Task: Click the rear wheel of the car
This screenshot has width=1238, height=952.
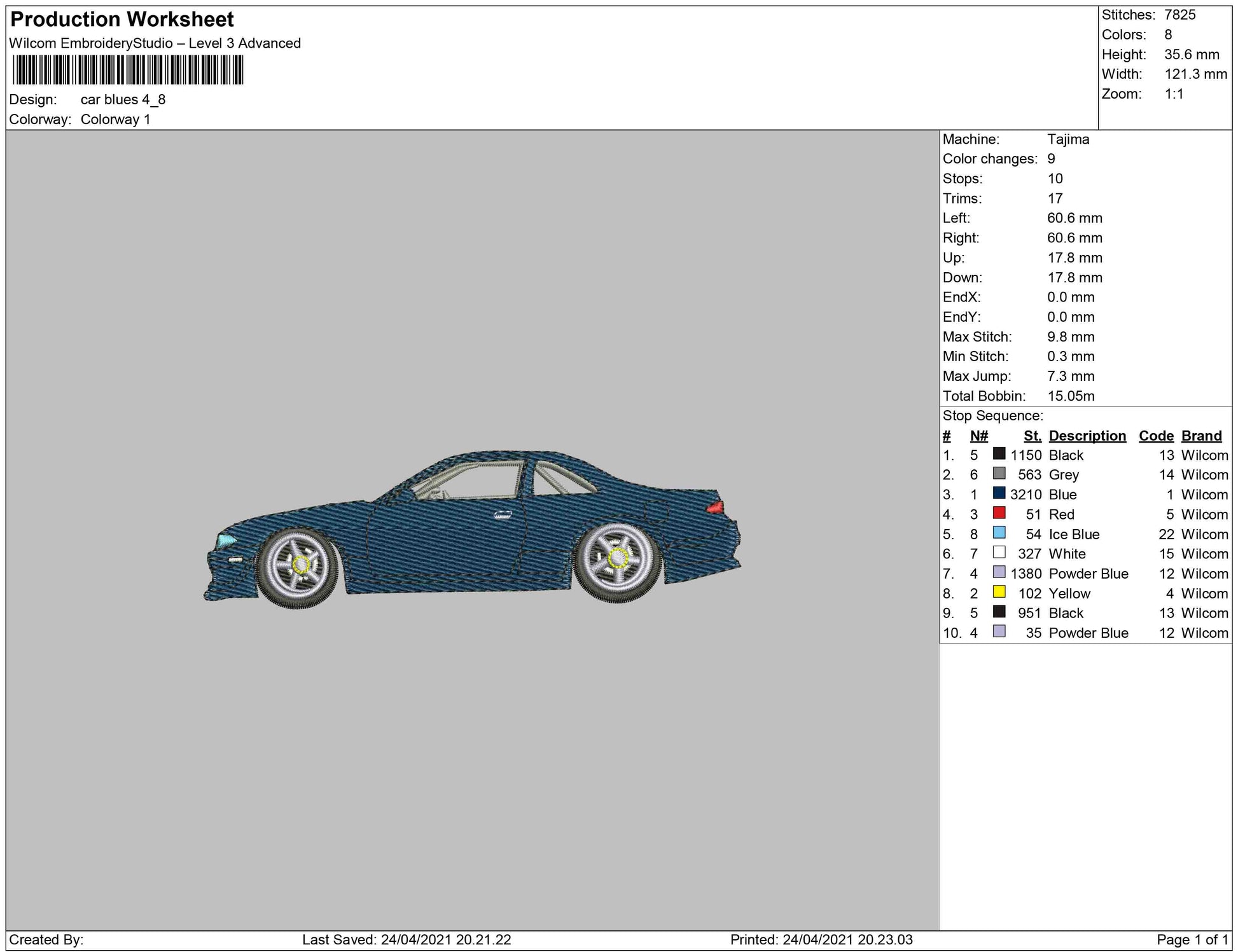Action: tap(616, 561)
